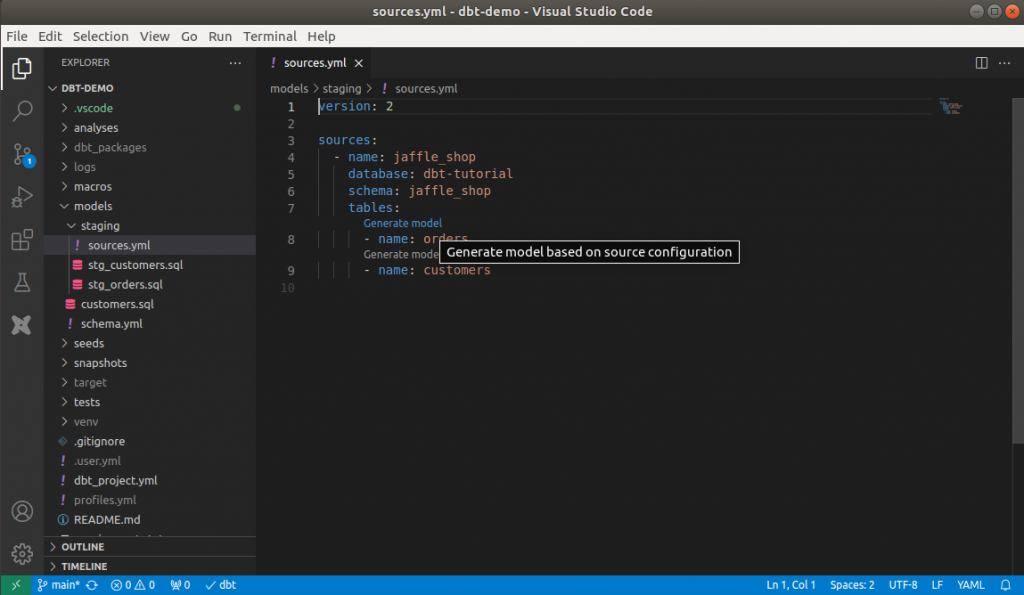Open Source Control view with badge

pos(23,155)
